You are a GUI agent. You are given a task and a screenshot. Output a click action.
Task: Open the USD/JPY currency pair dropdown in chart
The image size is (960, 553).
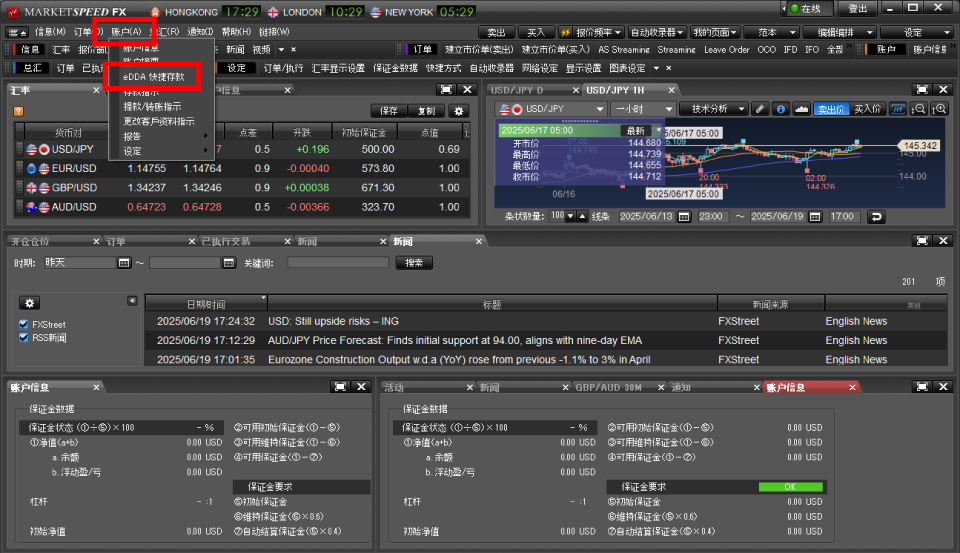coord(552,109)
